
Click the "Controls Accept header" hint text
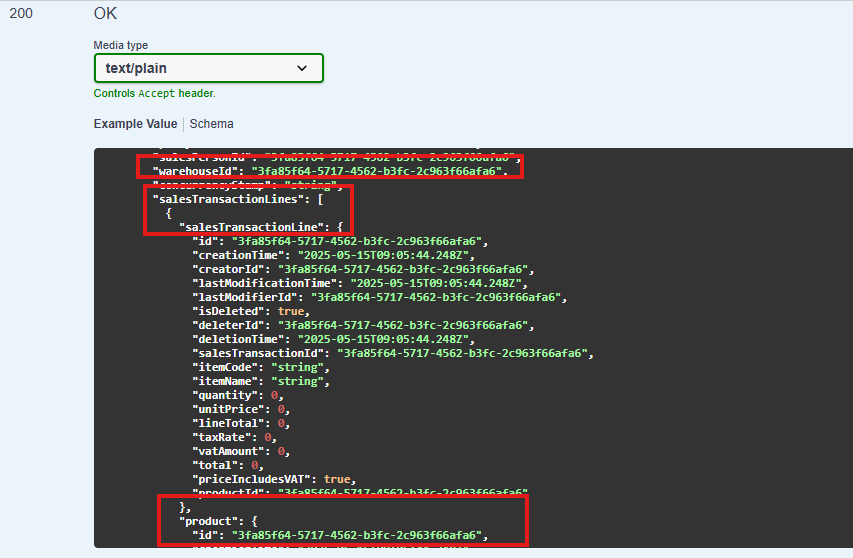pos(154,93)
